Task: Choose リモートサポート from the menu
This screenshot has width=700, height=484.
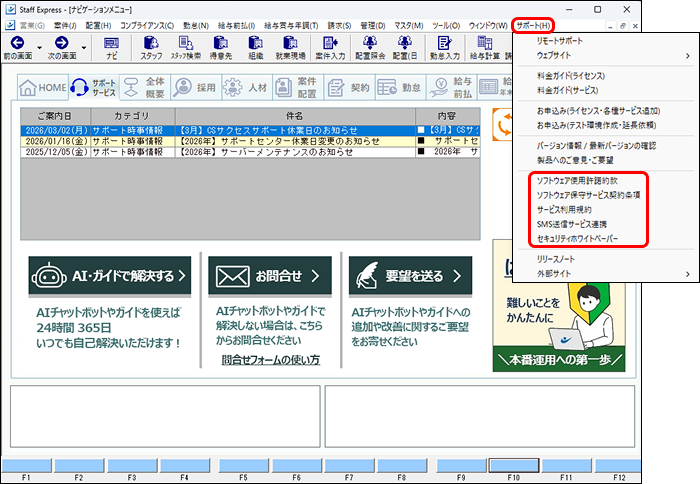Action: (560, 41)
